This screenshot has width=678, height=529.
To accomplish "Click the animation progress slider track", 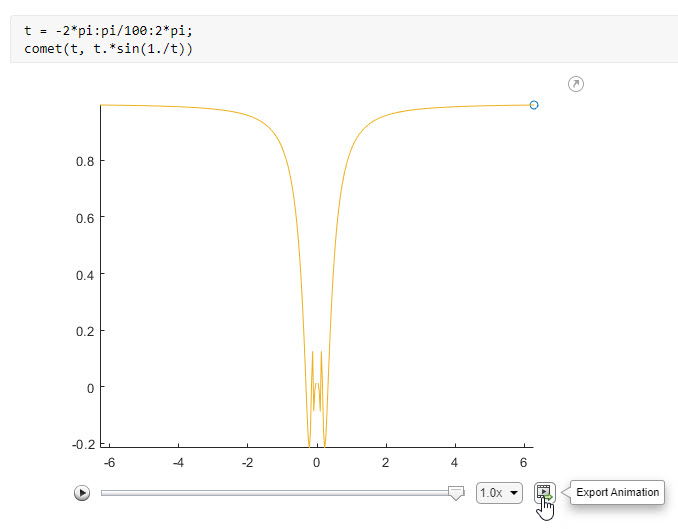I will coord(282,493).
